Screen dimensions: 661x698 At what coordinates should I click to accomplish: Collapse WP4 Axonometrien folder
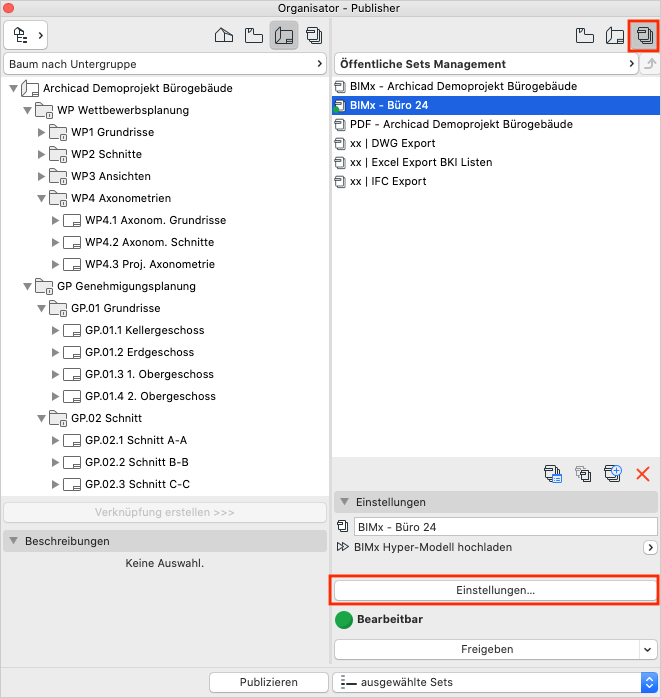(41, 198)
